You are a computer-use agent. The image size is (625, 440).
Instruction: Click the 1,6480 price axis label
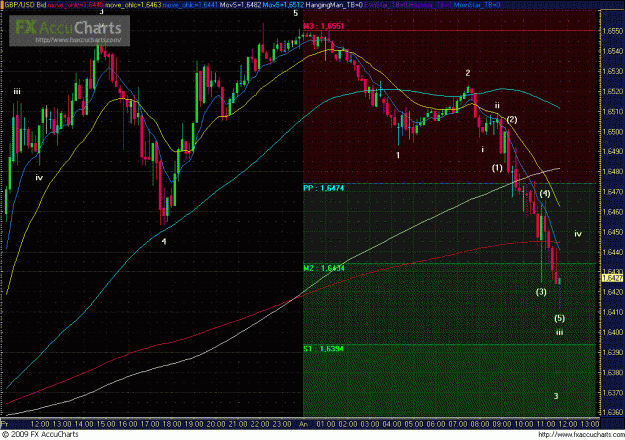(613, 172)
